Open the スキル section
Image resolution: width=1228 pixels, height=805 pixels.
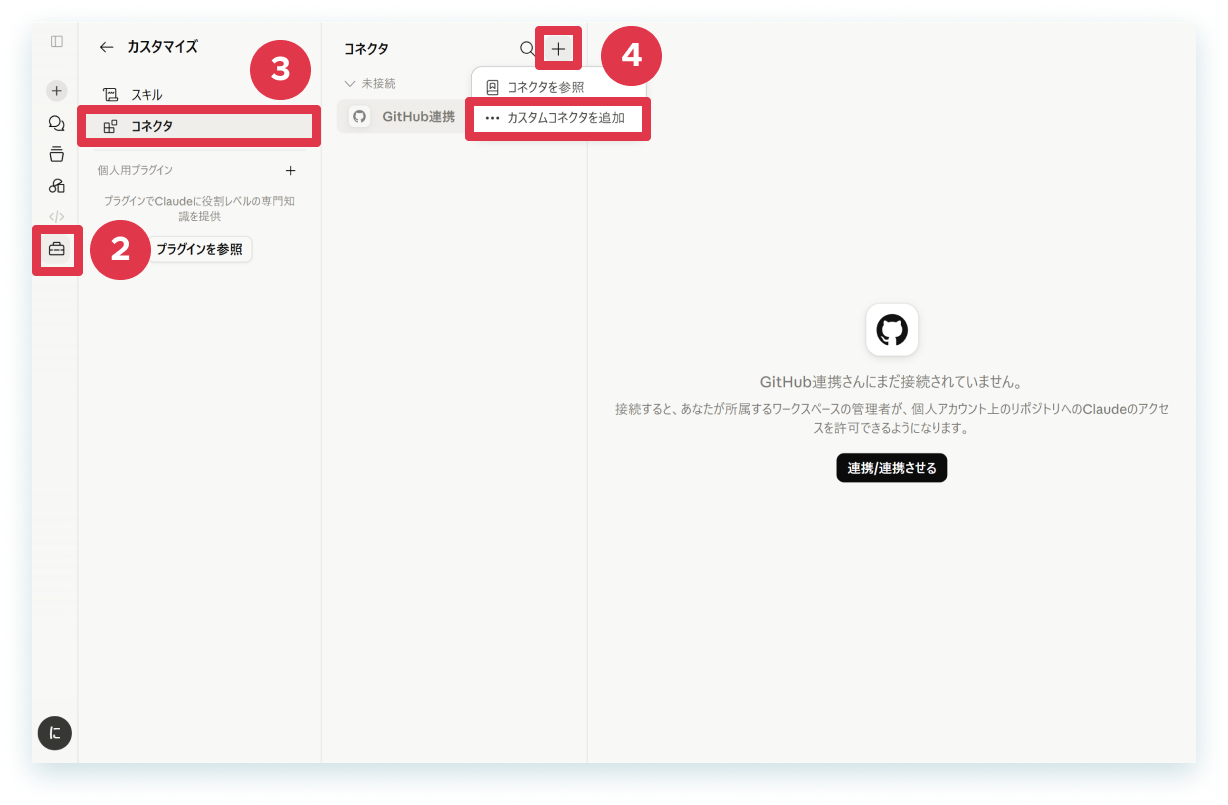coord(199,95)
